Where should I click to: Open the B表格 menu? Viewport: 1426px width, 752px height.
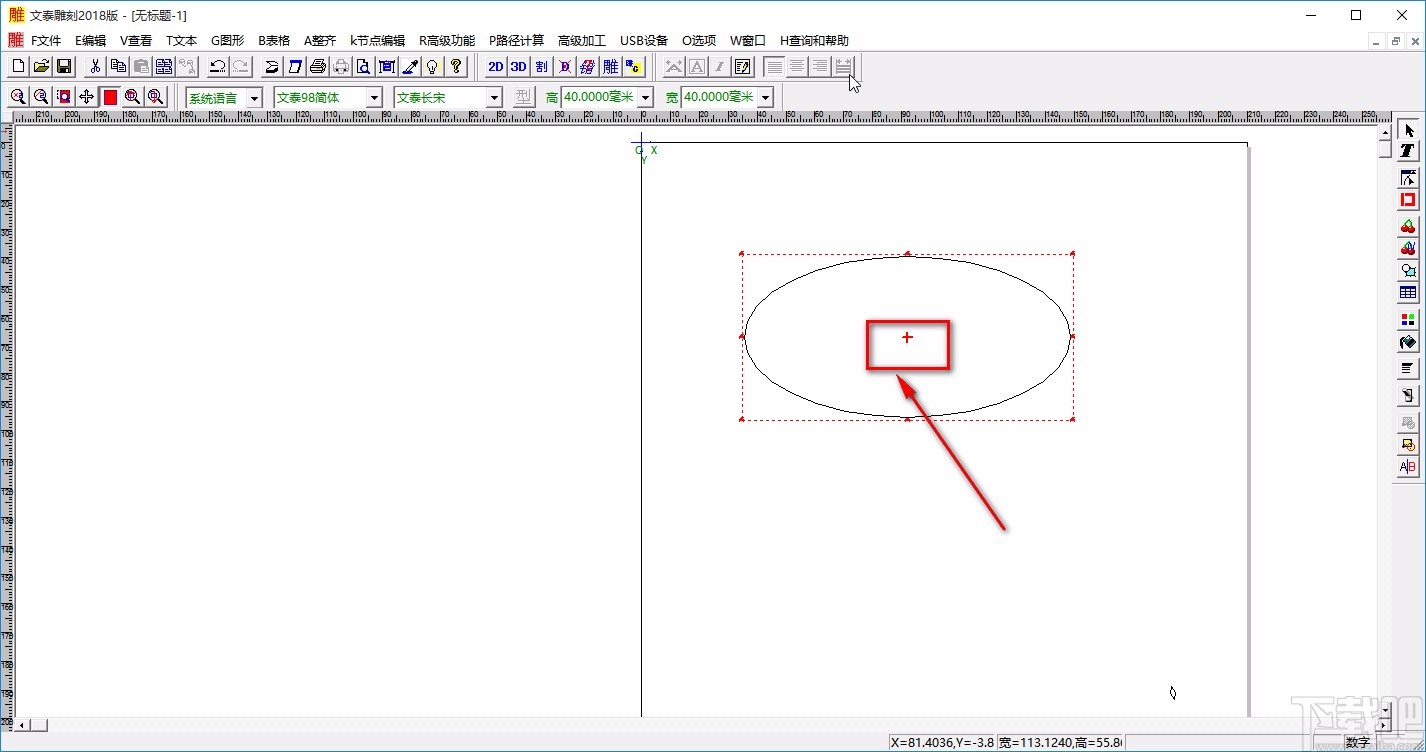click(x=274, y=41)
